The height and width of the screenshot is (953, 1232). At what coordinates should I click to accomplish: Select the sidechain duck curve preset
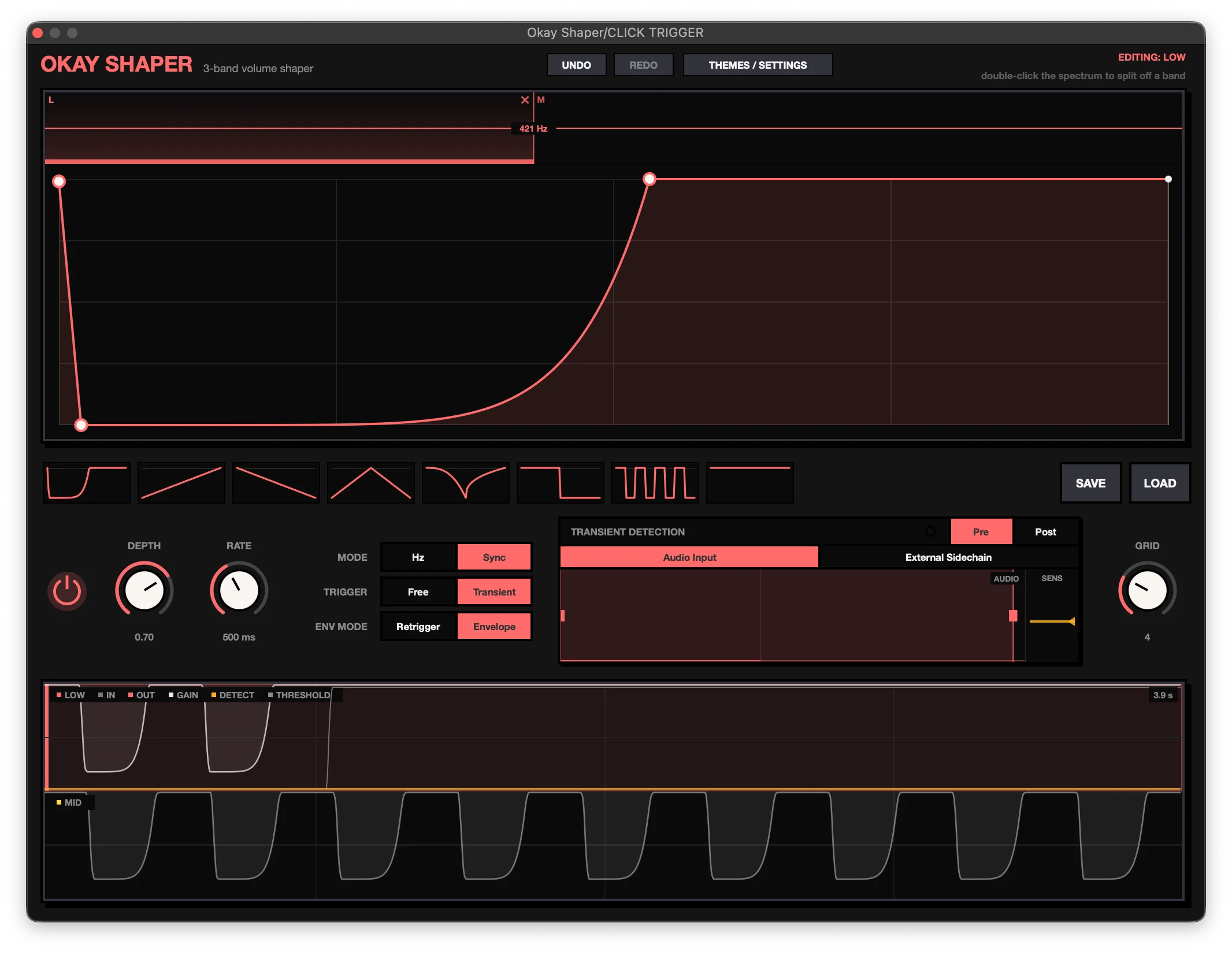[x=87, y=483]
